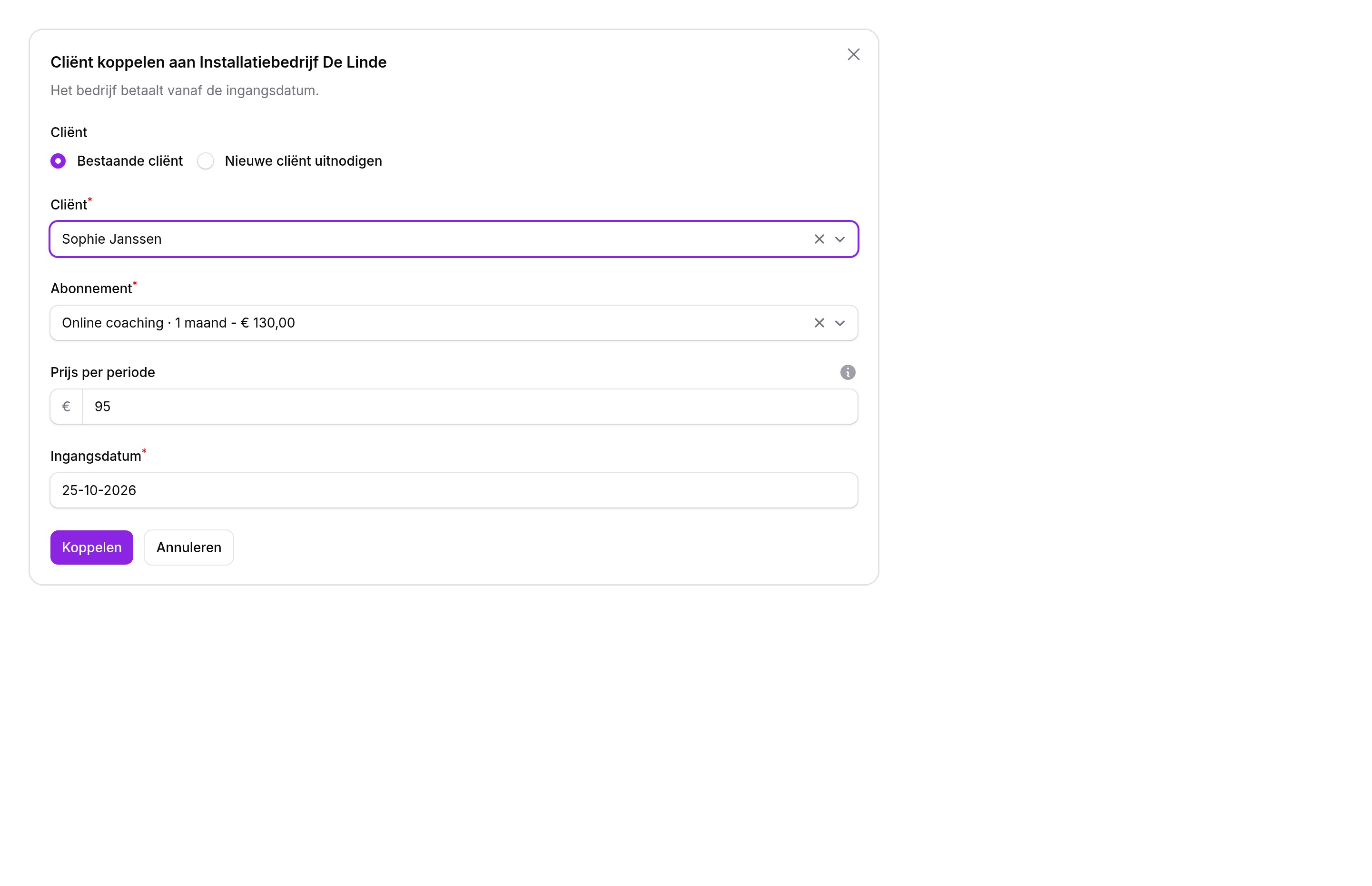Expand the Abonnement dropdown chevron
Viewport: 1372px width, 886px height.
tap(839, 323)
